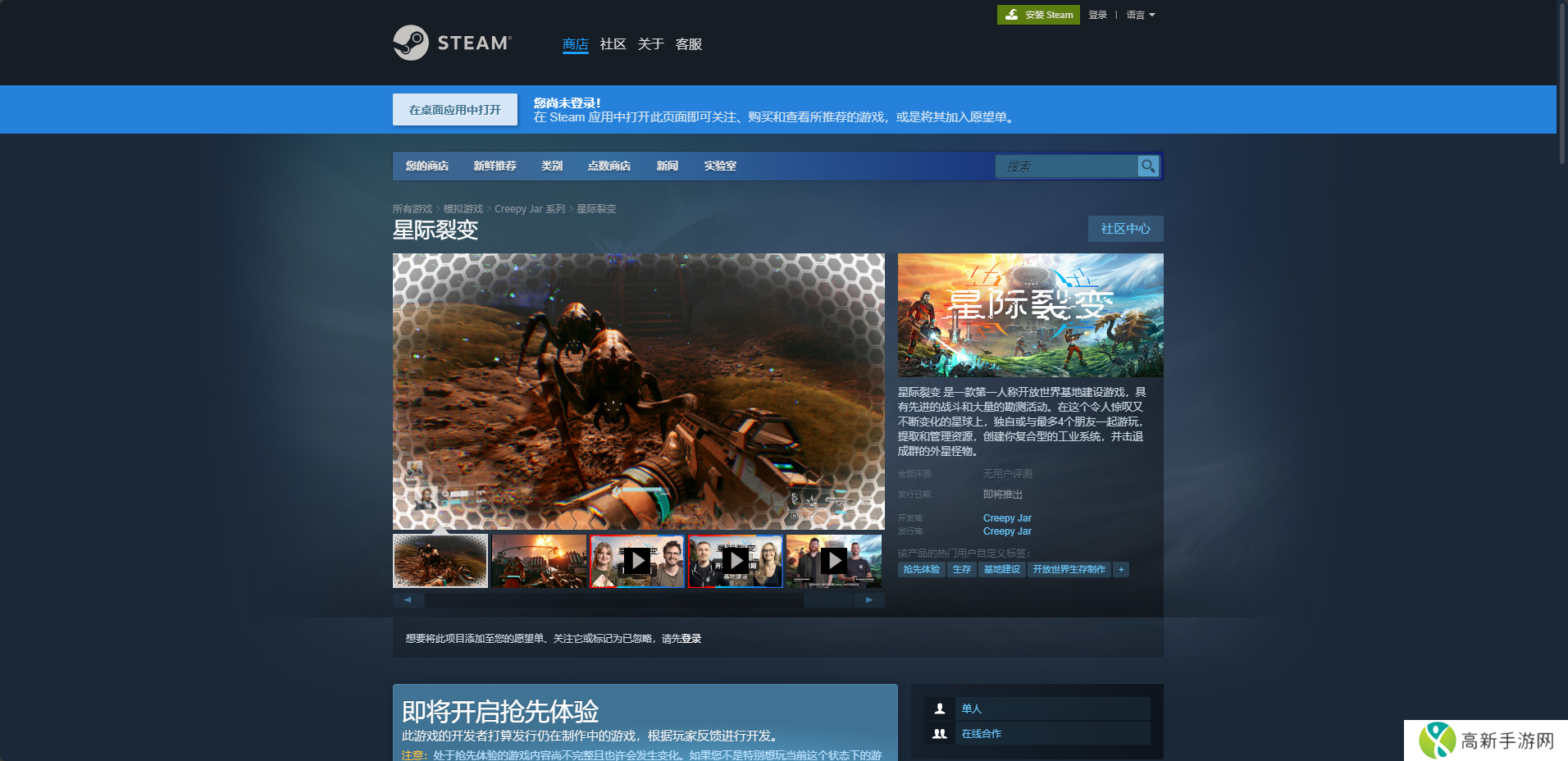This screenshot has width=1568, height=761.
Task: Open the 客服 support menu item
Action: click(688, 44)
